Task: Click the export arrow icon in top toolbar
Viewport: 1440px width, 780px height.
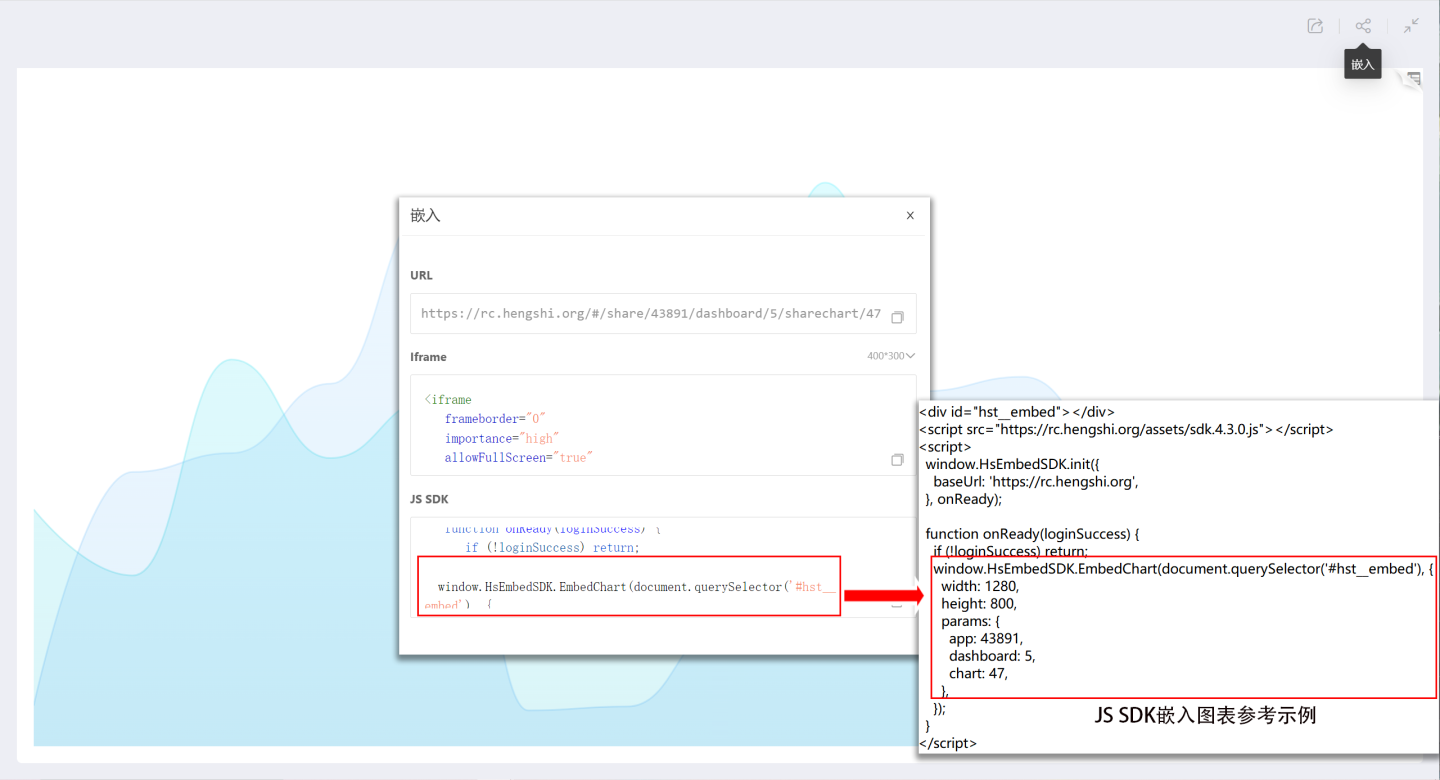Action: (x=1315, y=26)
